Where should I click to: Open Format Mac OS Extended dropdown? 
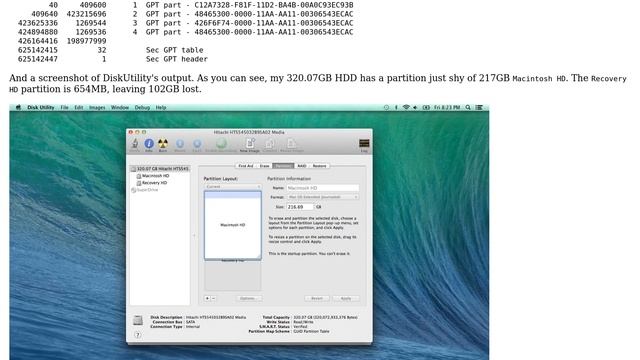coord(323,197)
